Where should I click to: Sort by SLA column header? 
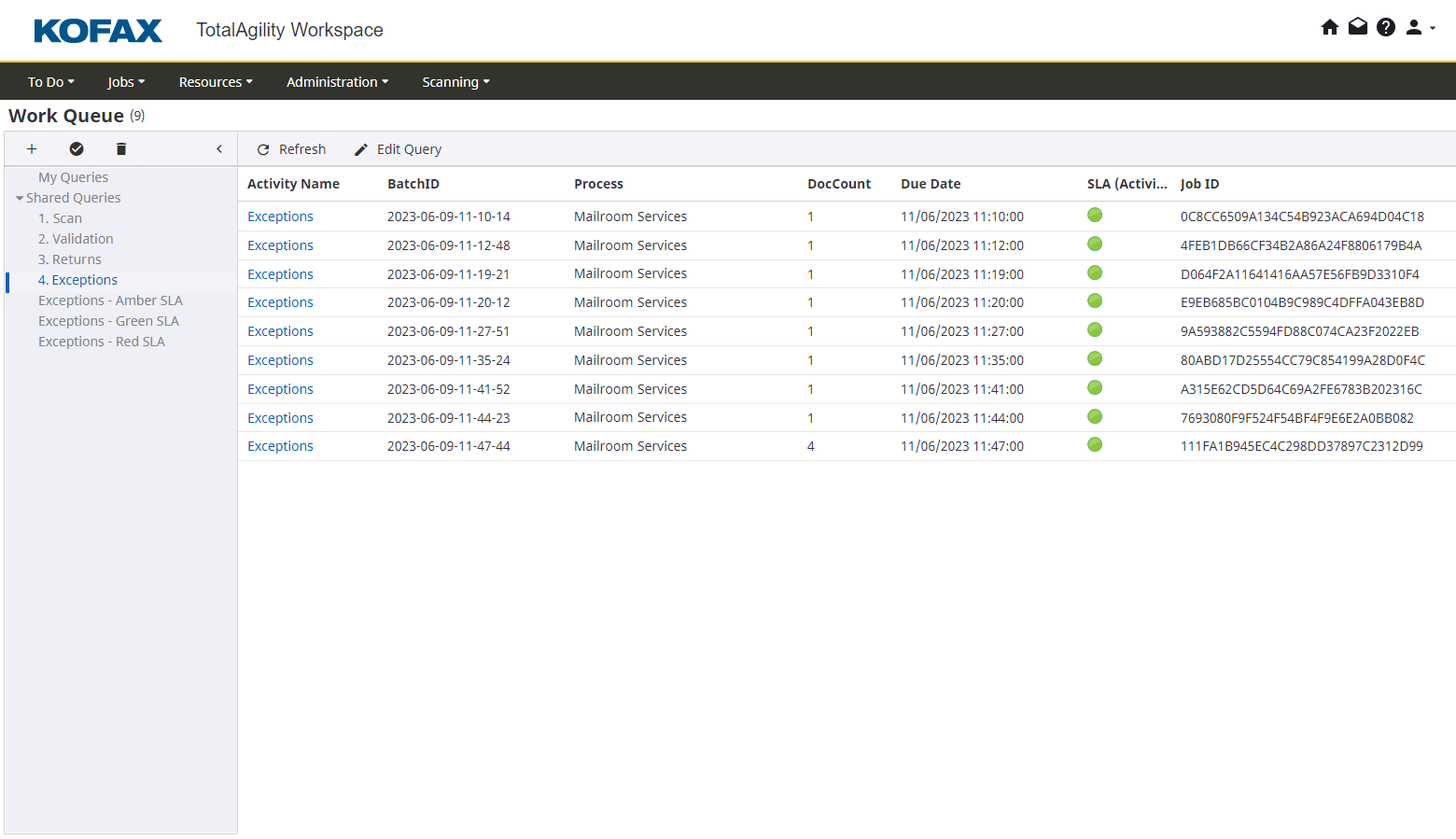point(1127,184)
